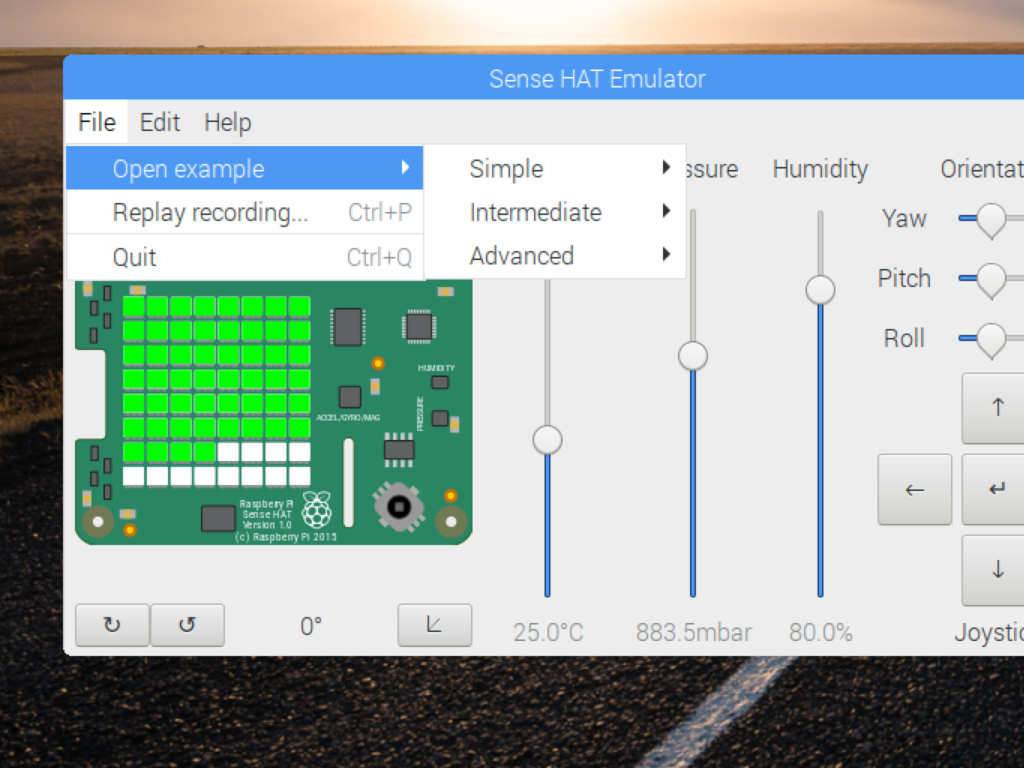Image resolution: width=1024 pixels, height=768 pixels.
Task: Expand the Advanced examples submenu
Action: (555, 256)
